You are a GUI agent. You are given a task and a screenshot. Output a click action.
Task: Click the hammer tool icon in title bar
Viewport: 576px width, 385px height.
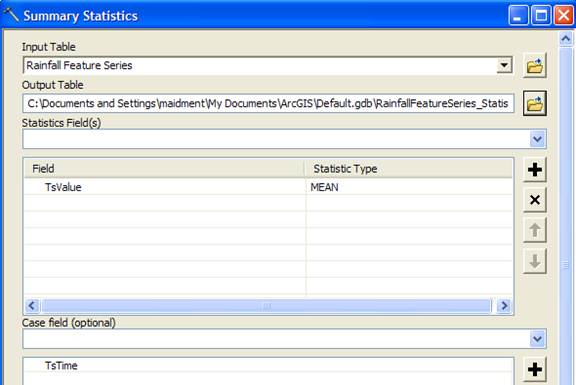click(x=11, y=15)
